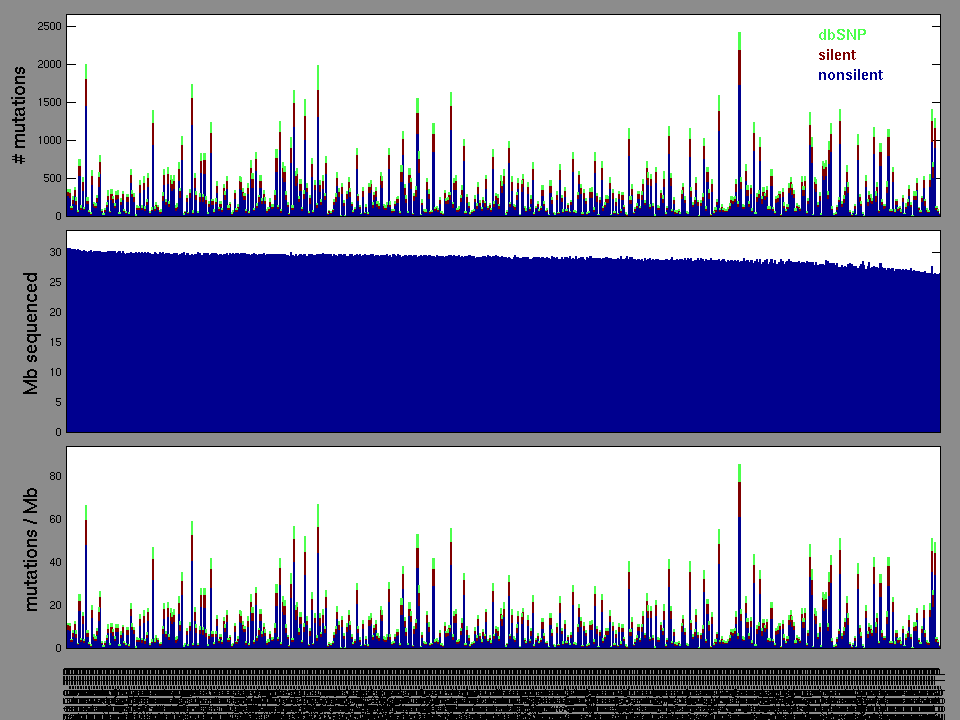This screenshot has width=960, height=720.
Task: Select the 40 tick on mutations/Mb axis
Action: (54, 563)
